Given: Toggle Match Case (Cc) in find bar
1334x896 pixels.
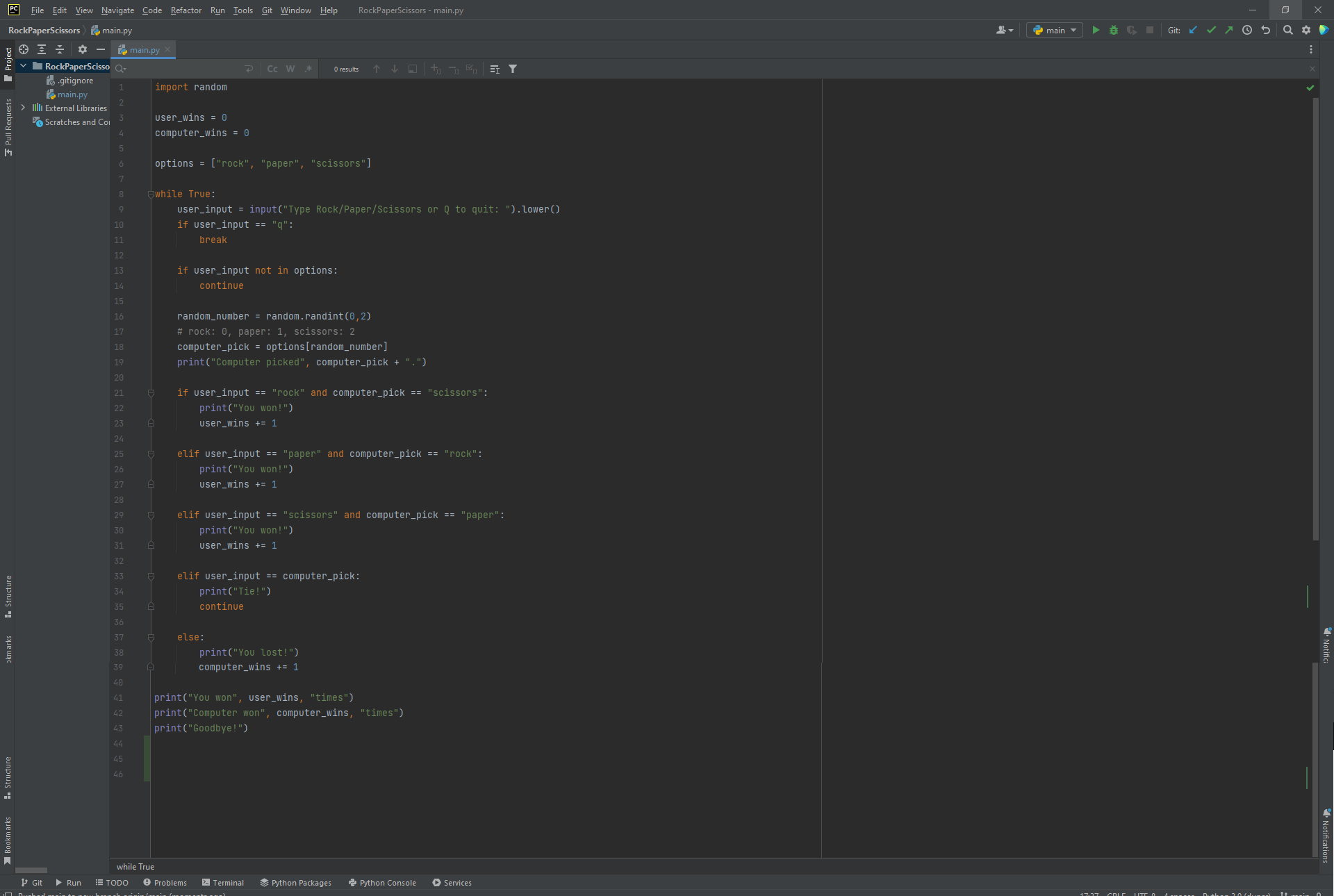Looking at the screenshot, I should pyautogui.click(x=272, y=69).
